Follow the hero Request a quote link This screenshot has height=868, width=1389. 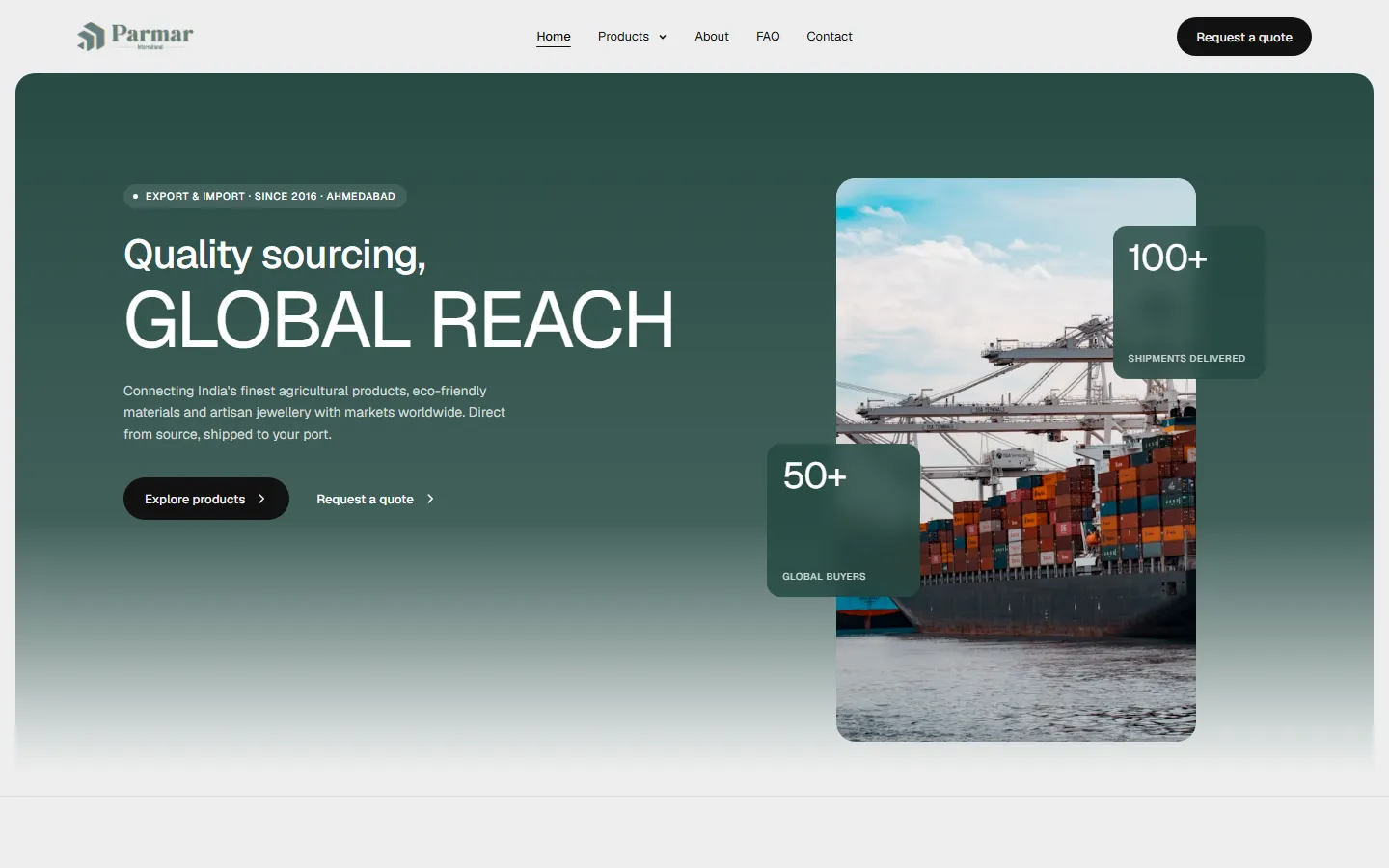tap(375, 499)
